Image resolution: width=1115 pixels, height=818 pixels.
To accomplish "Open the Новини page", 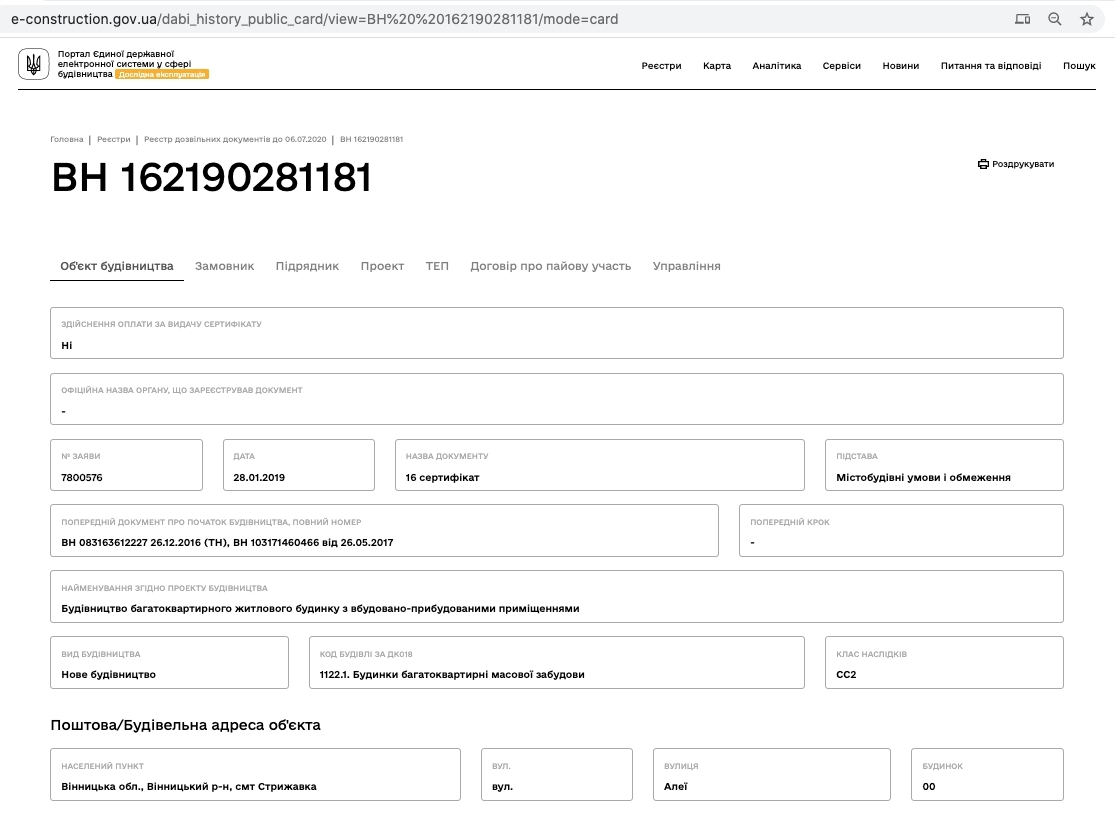I will [901, 65].
